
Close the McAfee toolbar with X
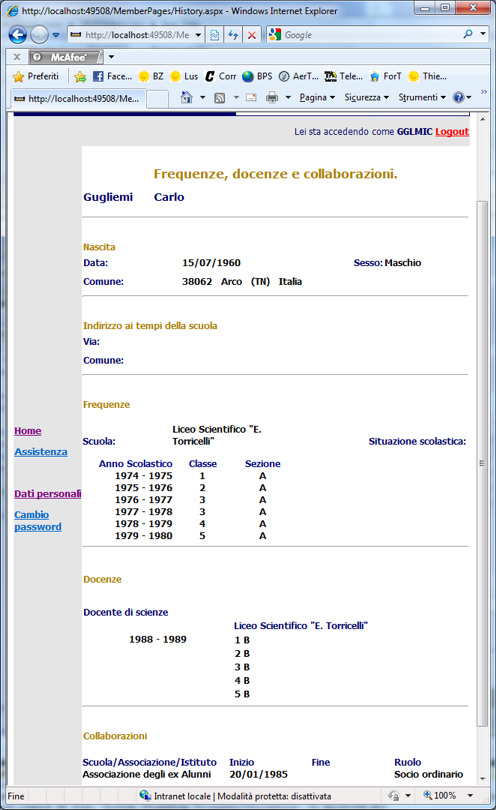[17, 57]
